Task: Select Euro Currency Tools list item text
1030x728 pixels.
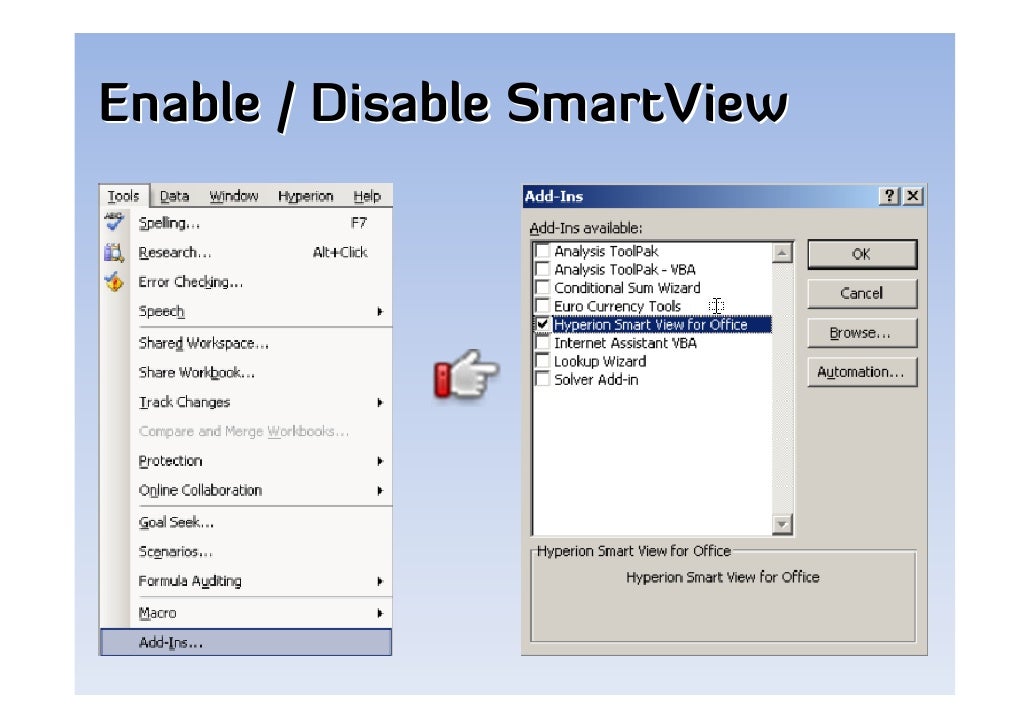Action: click(x=617, y=306)
